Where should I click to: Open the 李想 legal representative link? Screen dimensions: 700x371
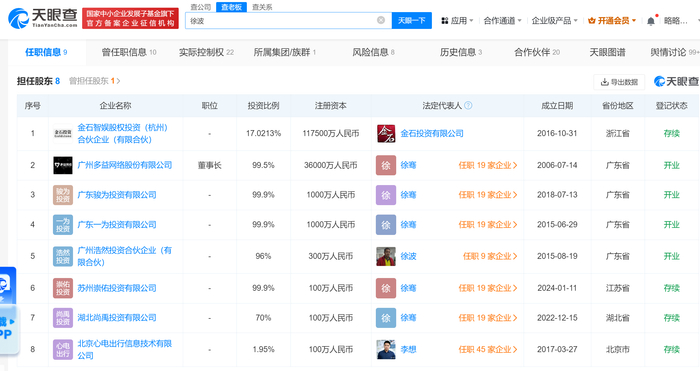tap(408, 350)
